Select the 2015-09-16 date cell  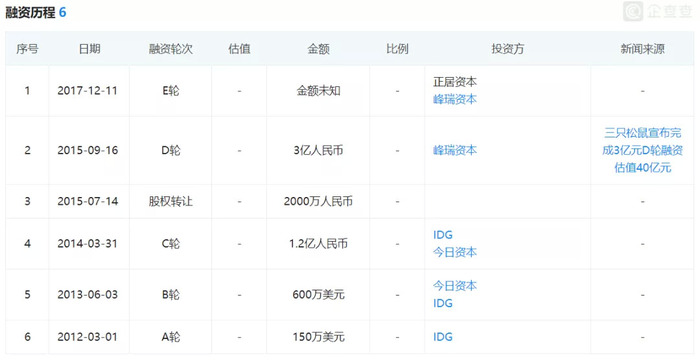[x=88, y=150]
